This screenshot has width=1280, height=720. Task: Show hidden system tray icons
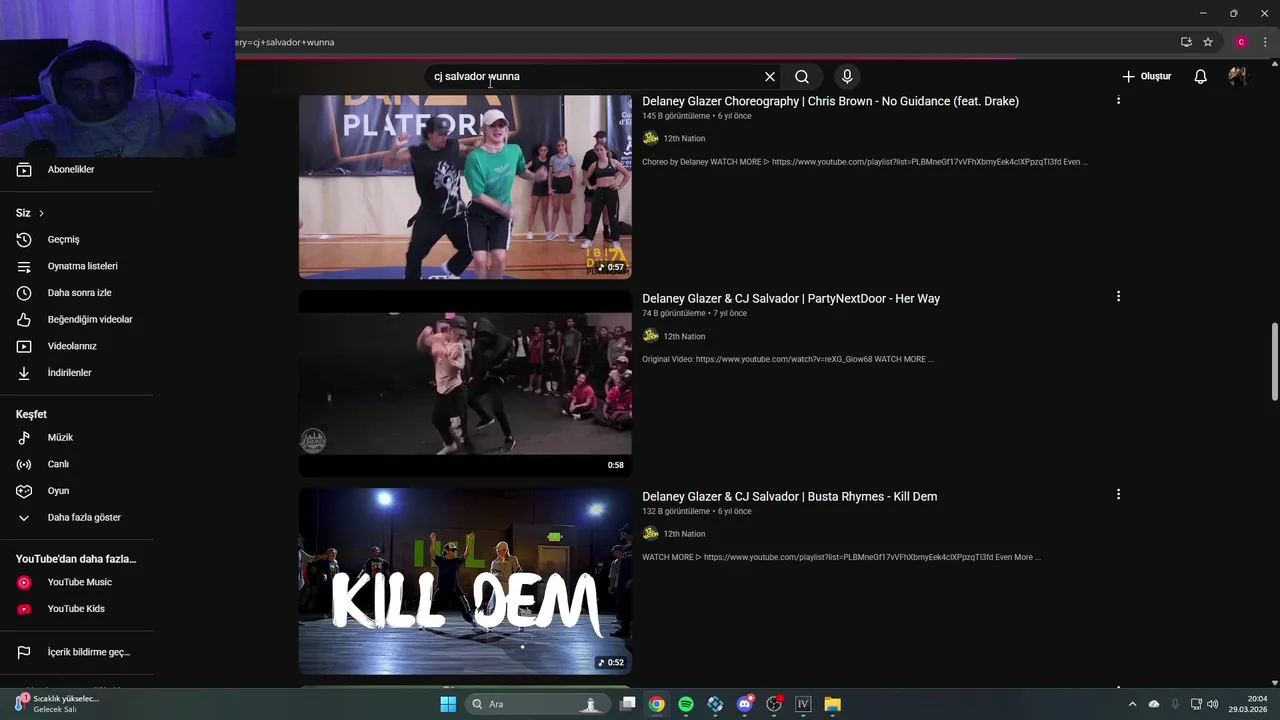coord(1132,704)
